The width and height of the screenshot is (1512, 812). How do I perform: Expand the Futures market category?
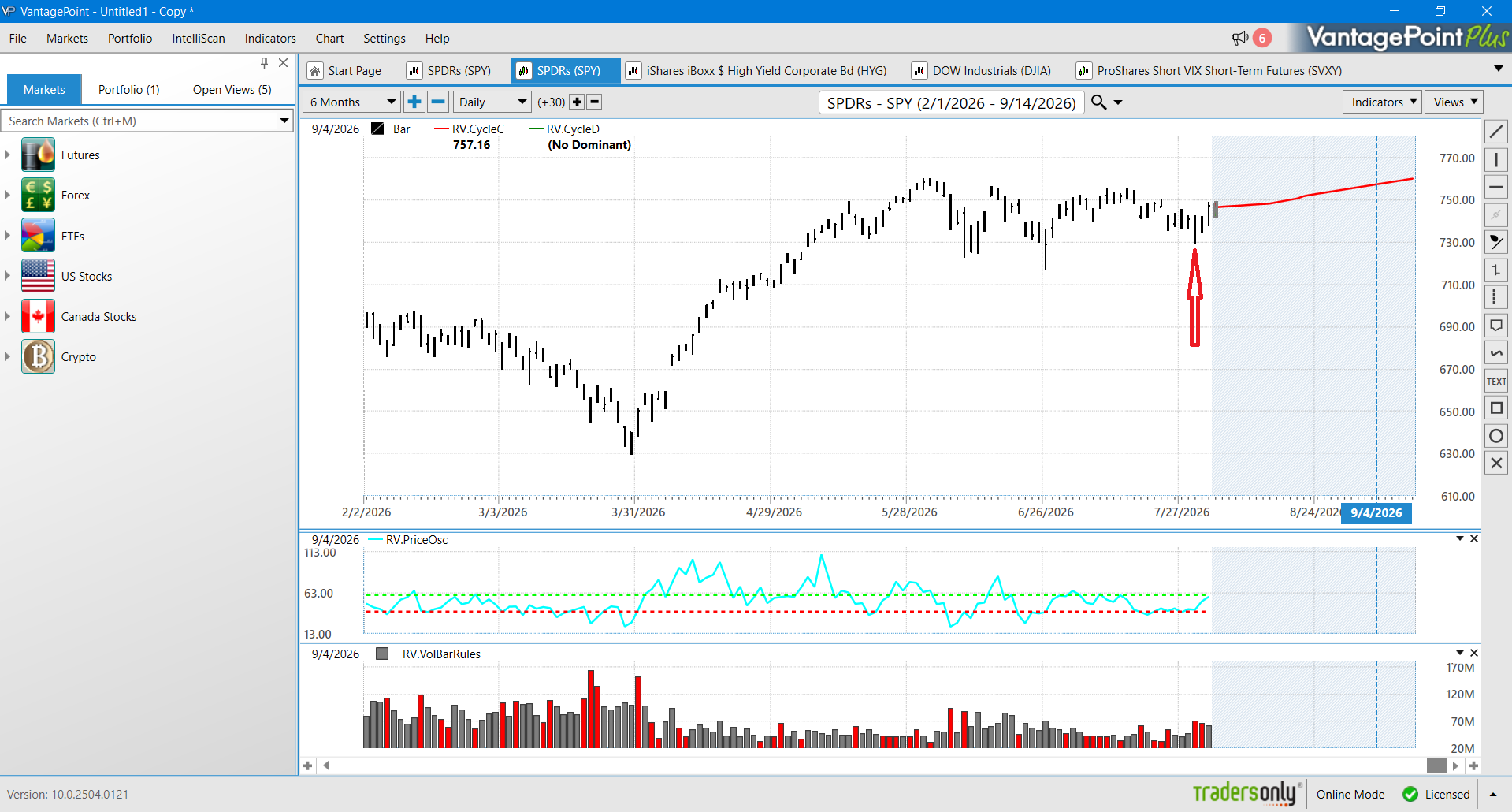7,155
